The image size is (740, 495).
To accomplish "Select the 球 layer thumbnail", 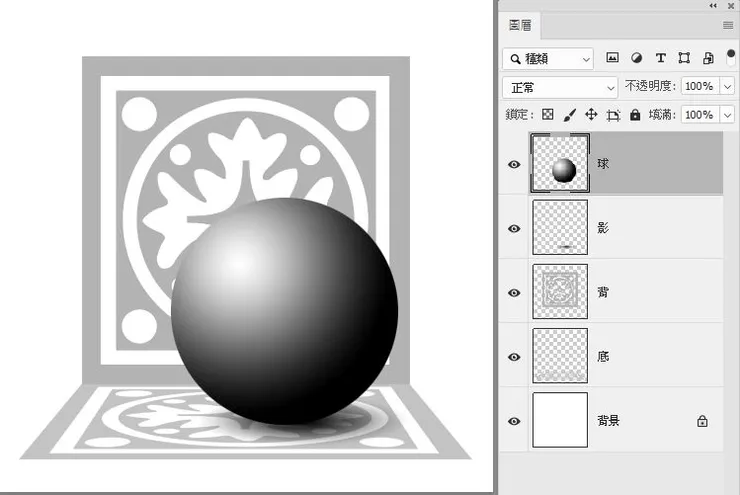I will tap(560, 163).
